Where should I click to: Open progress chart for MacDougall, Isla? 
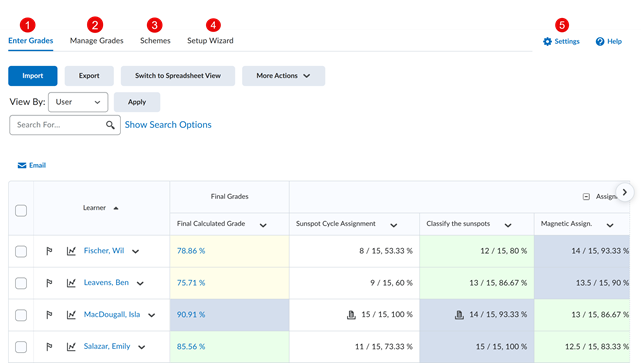tap(71, 314)
